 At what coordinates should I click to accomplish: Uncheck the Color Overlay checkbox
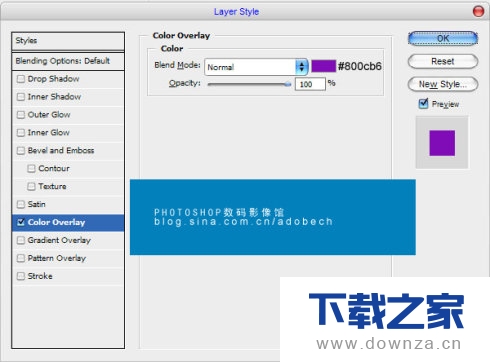pyautogui.click(x=21, y=222)
